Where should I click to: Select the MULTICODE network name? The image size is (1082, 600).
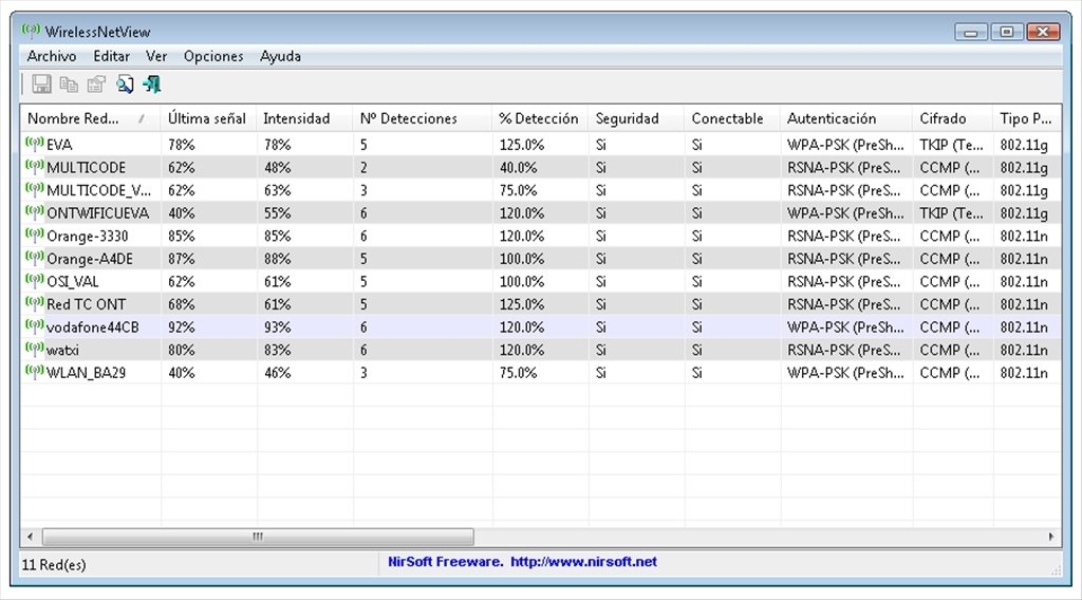click(x=86, y=168)
